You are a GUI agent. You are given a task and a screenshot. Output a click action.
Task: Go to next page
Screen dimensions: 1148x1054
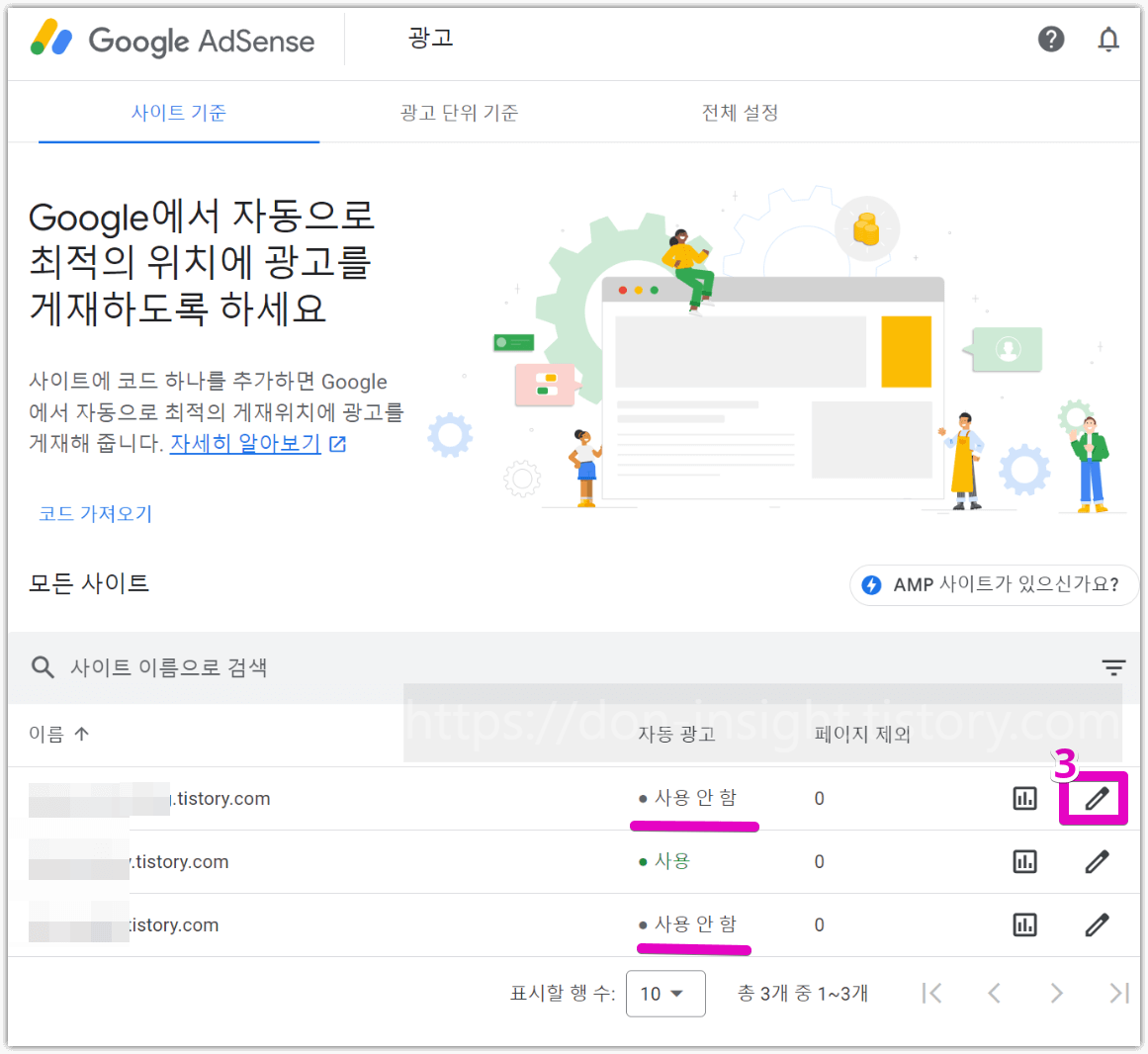pos(1056,994)
